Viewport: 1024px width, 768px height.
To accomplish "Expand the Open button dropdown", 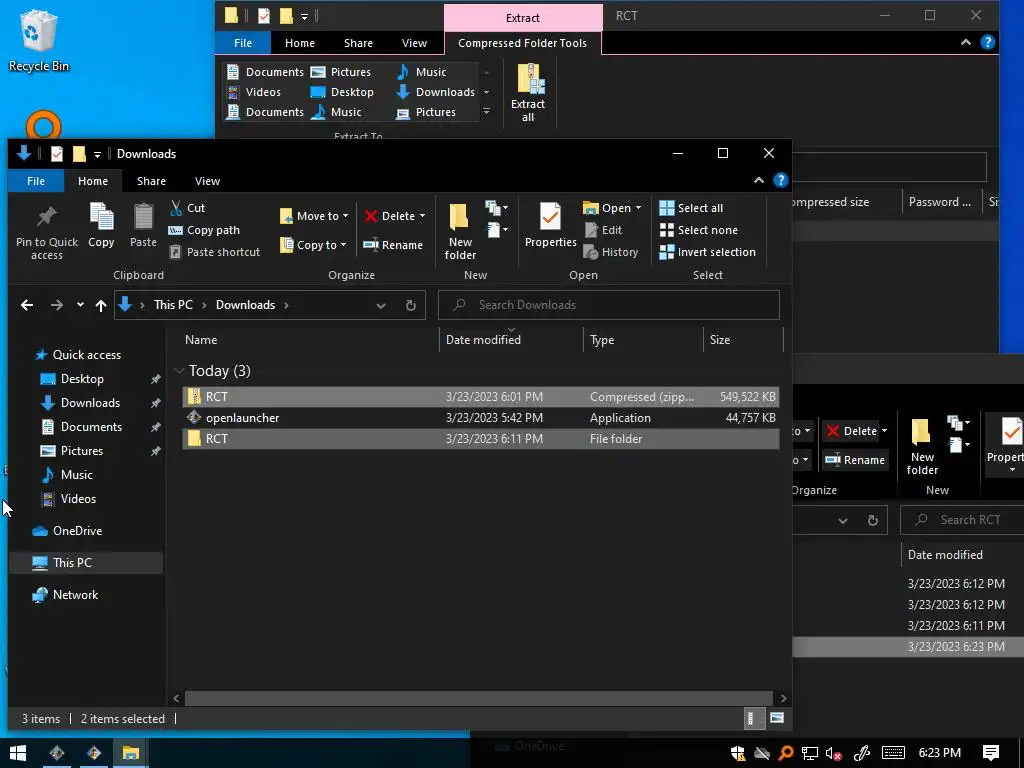I will (x=638, y=208).
